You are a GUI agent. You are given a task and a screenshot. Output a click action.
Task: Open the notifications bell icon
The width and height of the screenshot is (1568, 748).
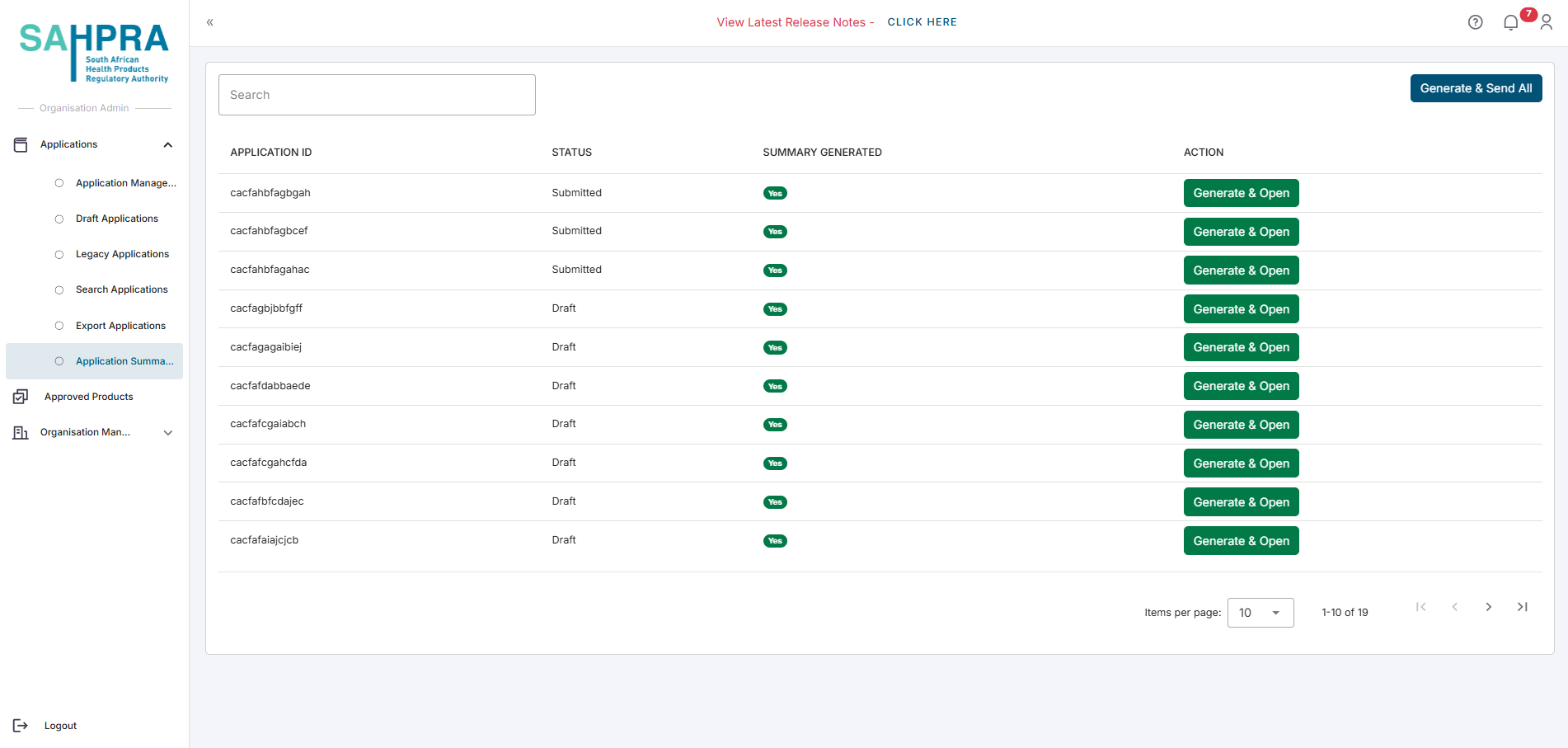click(x=1510, y=22)
